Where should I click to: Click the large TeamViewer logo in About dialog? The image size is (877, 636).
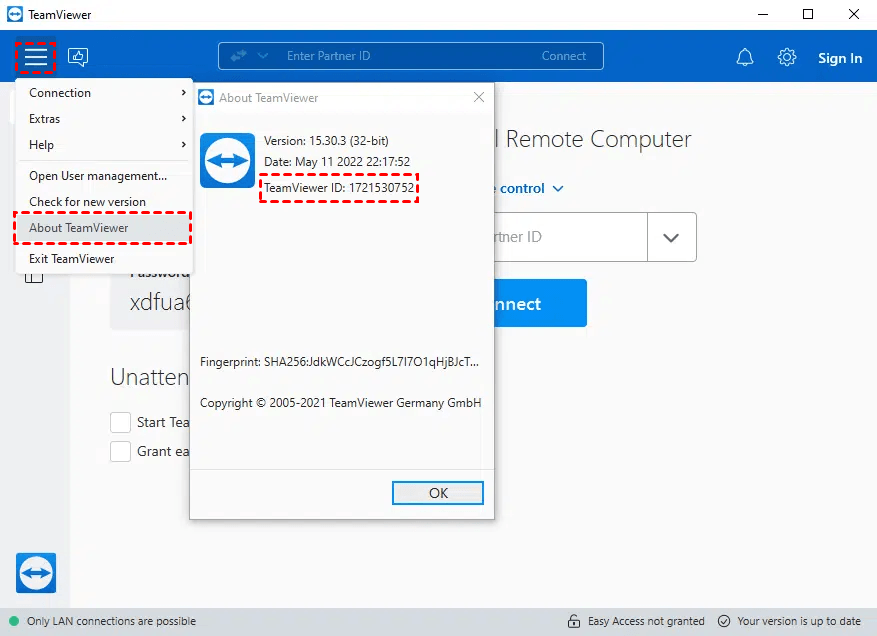[227, 161]
